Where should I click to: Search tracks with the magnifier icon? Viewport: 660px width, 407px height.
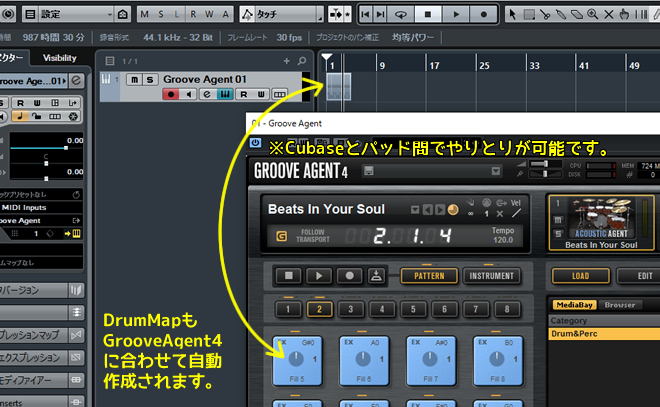(302, 61)
